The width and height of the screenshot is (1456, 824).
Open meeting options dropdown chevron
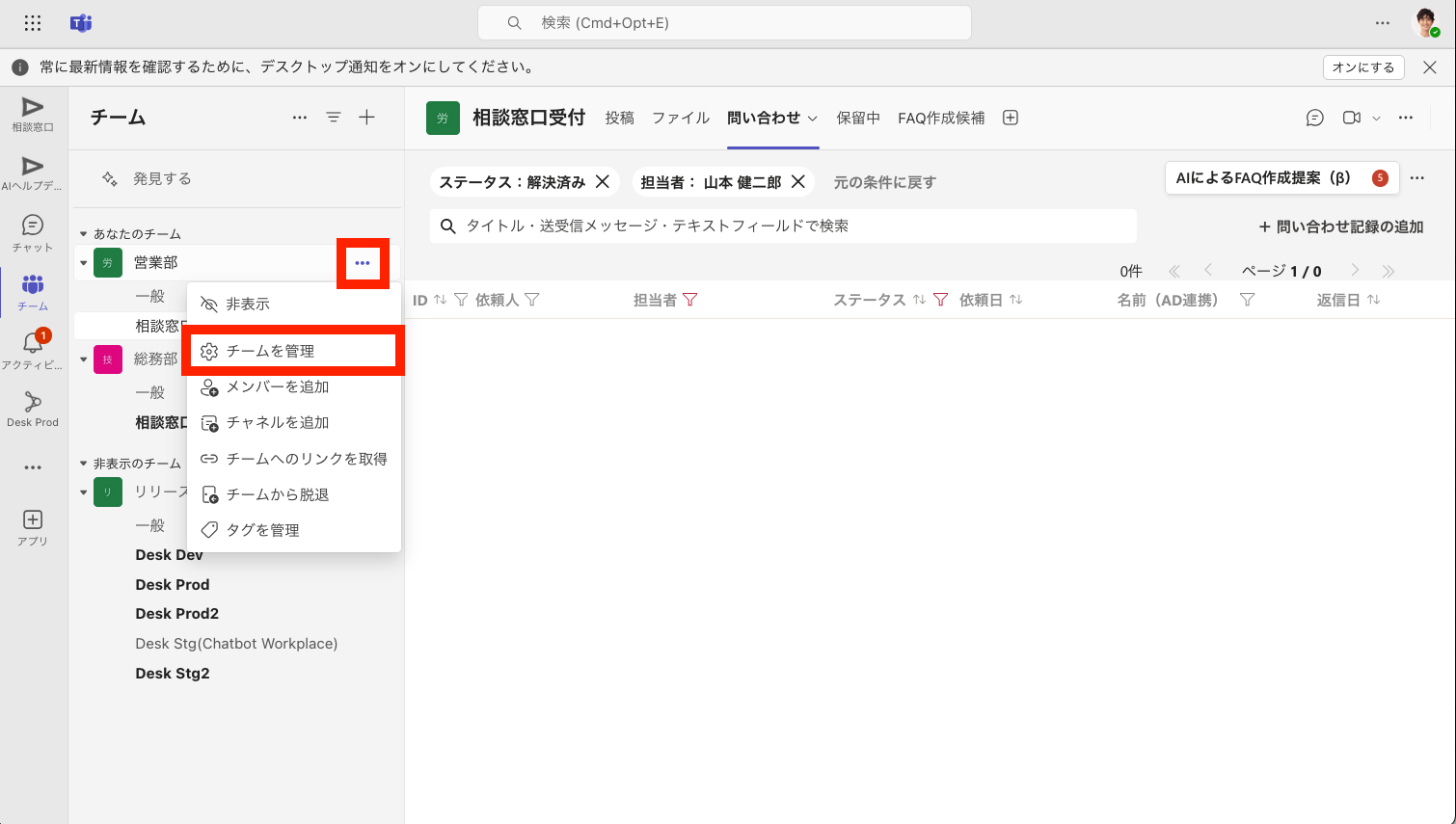[1376, 119]
